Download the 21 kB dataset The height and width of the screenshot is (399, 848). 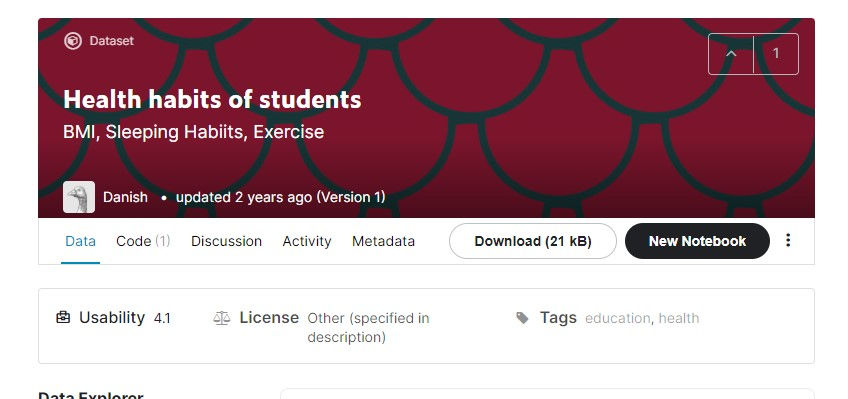pos(533,241)
